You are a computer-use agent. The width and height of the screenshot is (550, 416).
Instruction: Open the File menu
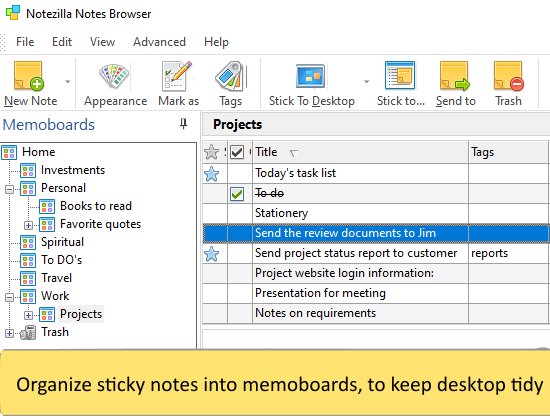(x=25, y=42)
